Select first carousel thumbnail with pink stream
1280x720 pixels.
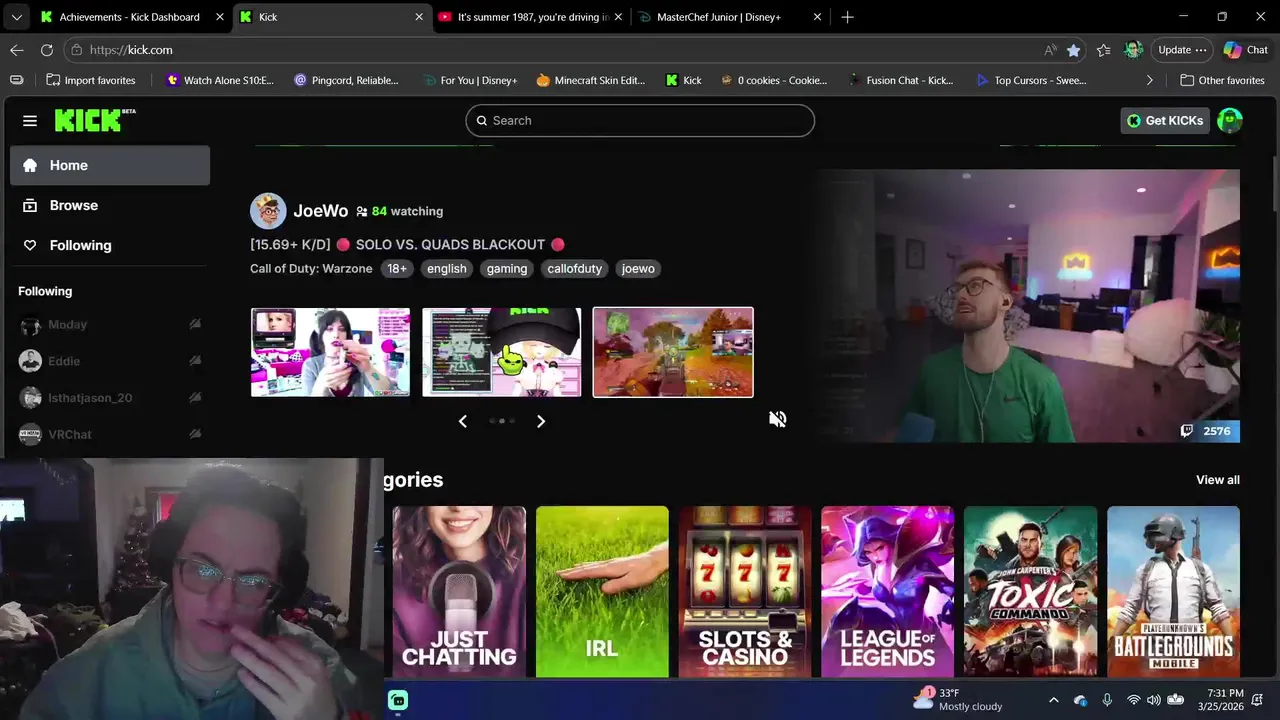coord(330,352)
